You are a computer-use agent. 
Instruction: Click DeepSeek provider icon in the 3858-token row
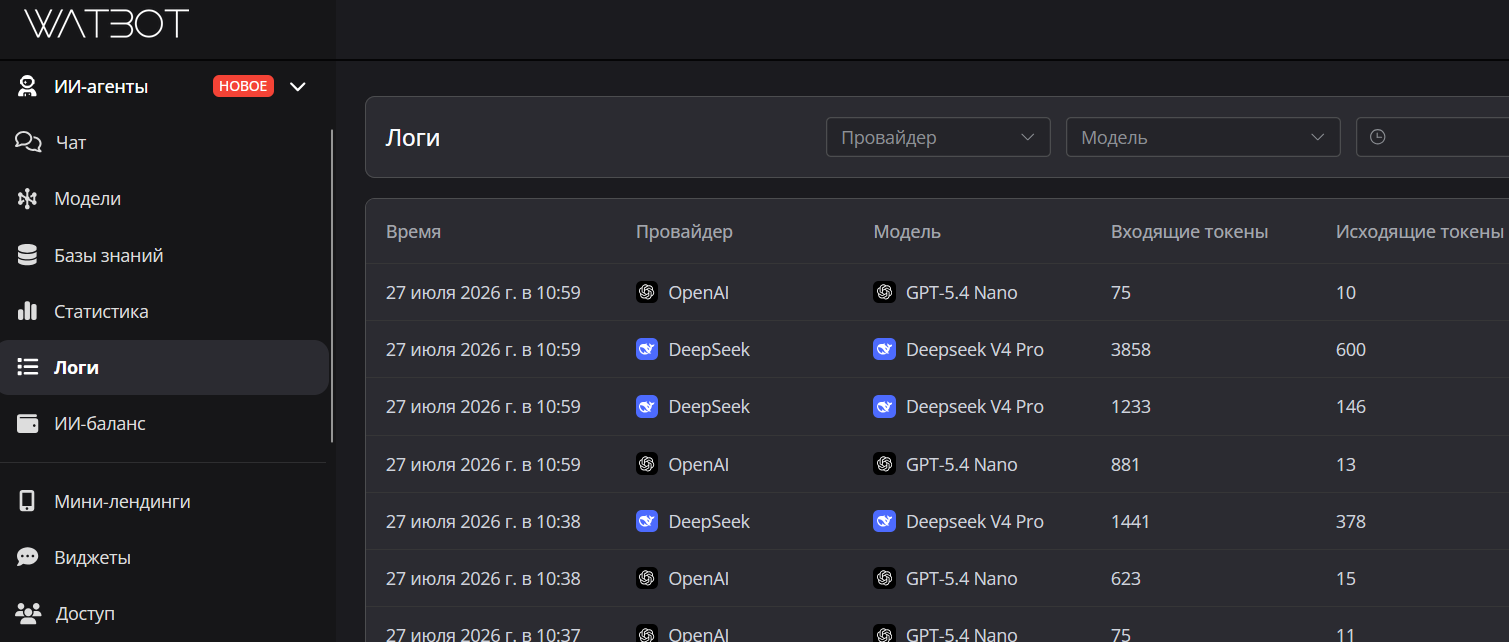[x=647, y=349]
